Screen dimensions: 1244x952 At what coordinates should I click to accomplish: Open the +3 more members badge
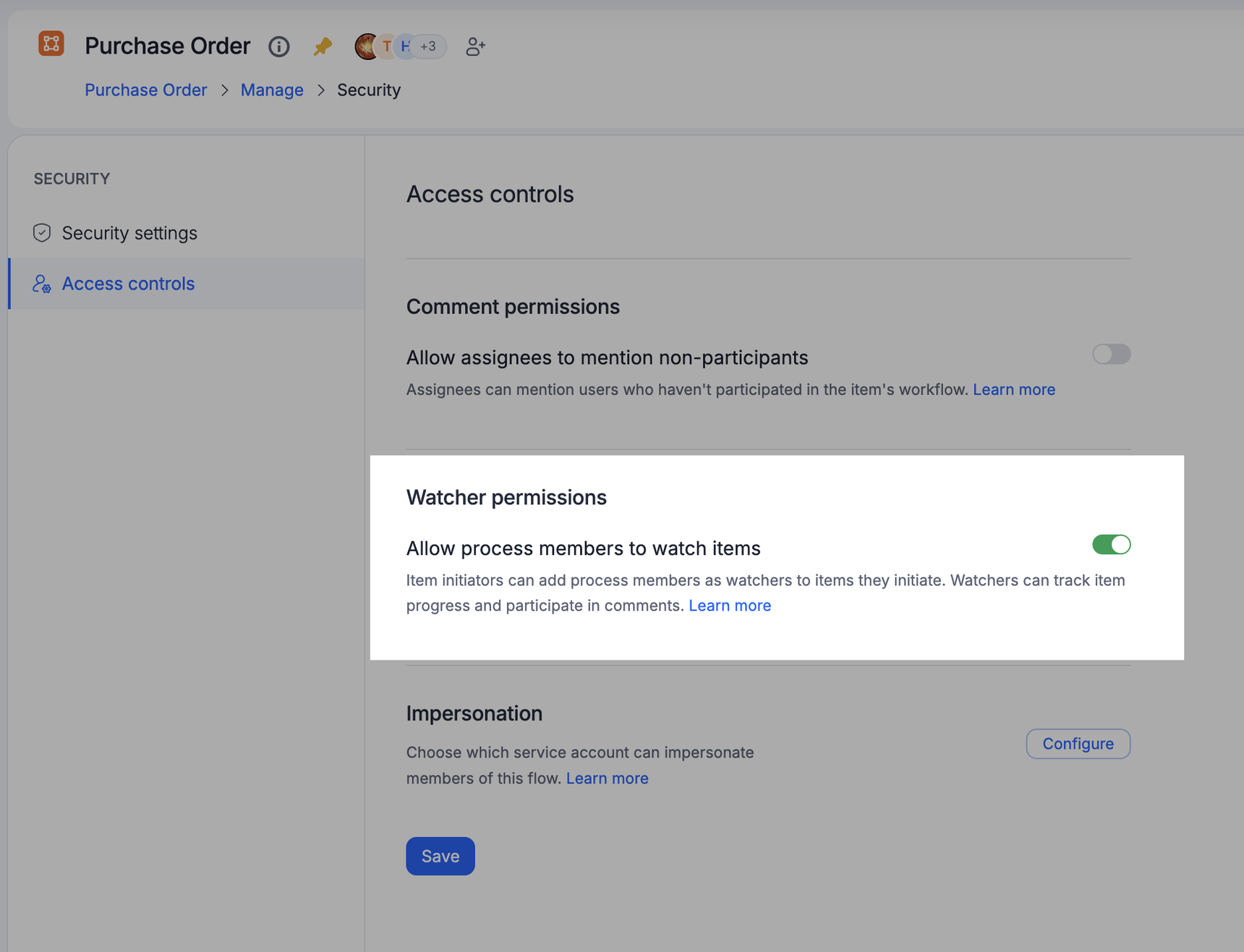click(x=429, y=46)
